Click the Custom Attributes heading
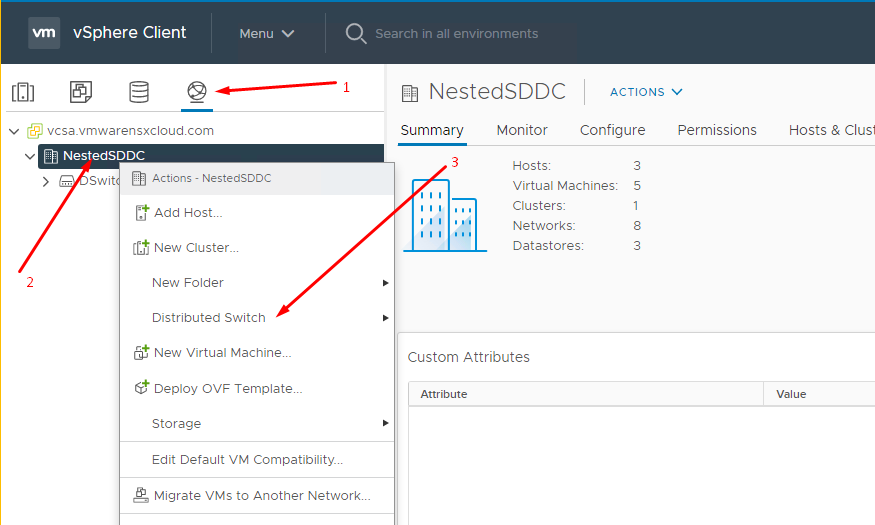 click(x=468, y=357)
